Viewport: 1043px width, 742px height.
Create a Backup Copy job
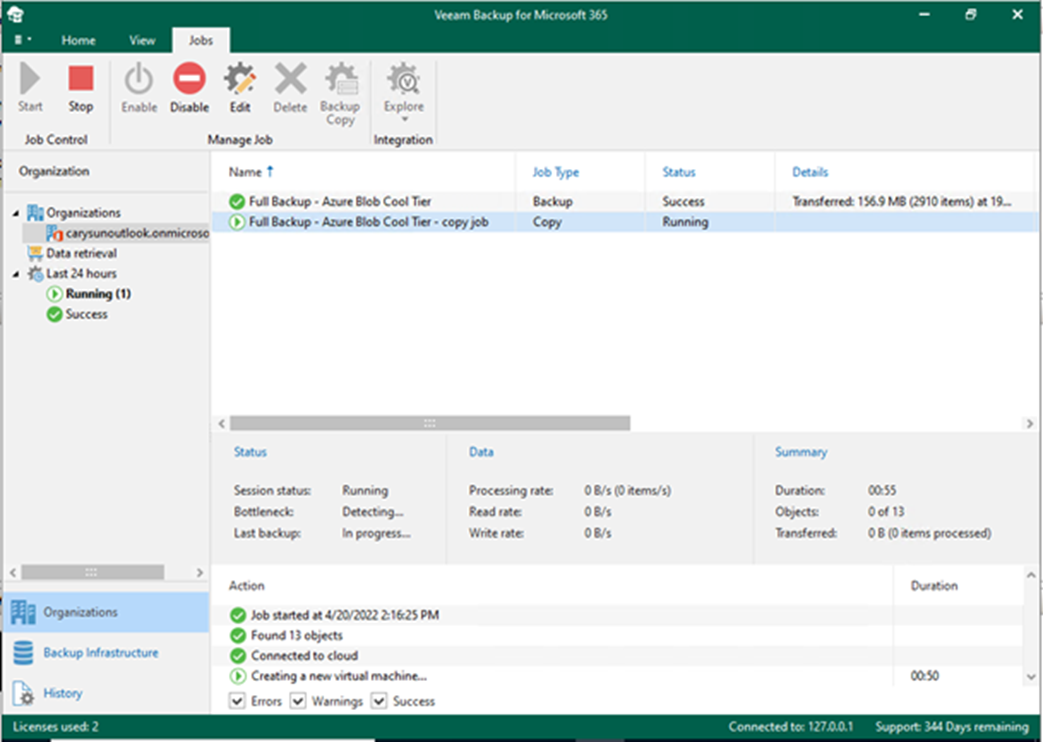(340, 93)
